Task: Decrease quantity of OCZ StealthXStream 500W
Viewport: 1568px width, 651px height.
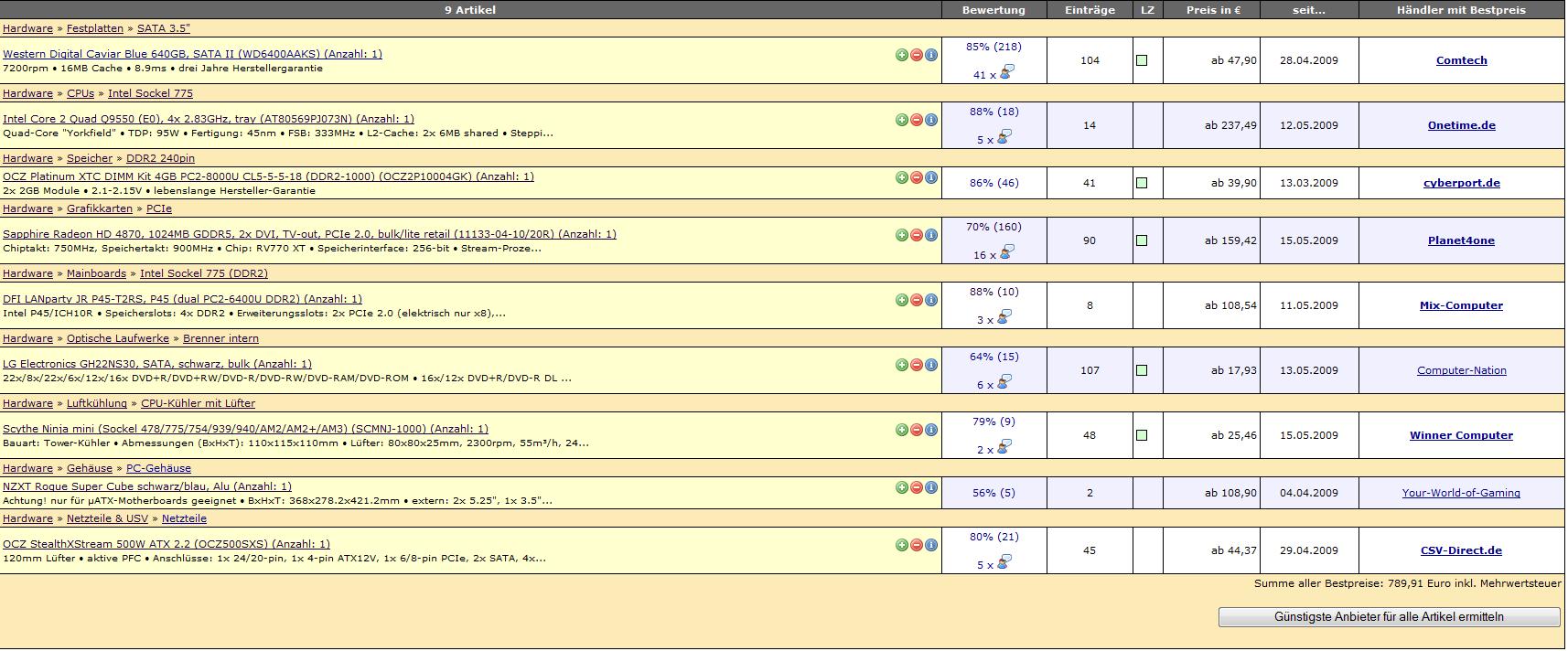Action: click(x=916, y=545)
